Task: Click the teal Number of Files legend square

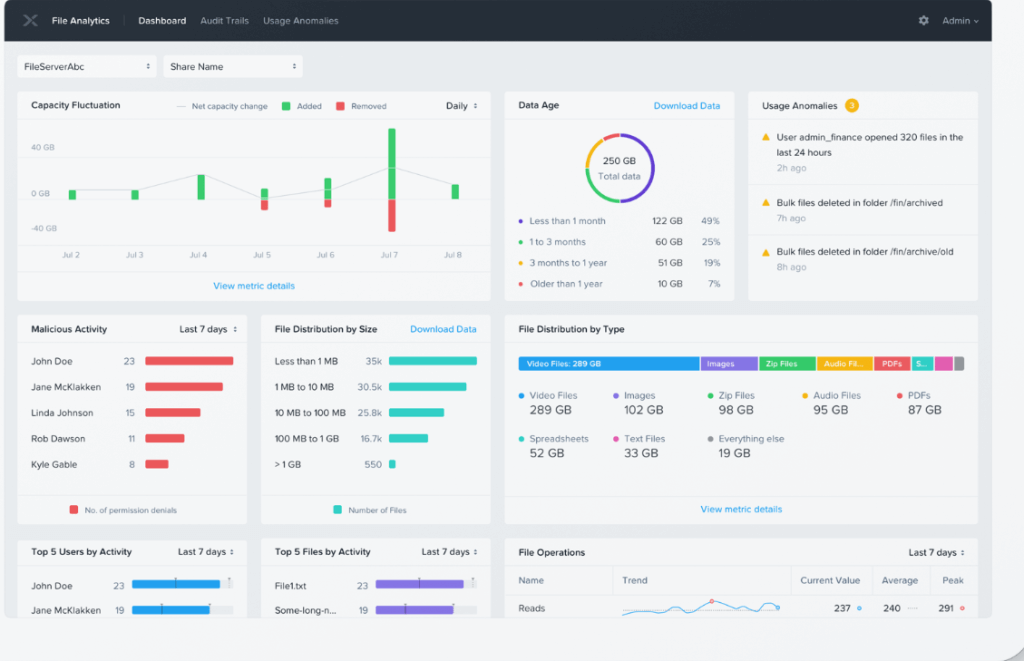Action: pyautogui.click(x=338, y=509)
